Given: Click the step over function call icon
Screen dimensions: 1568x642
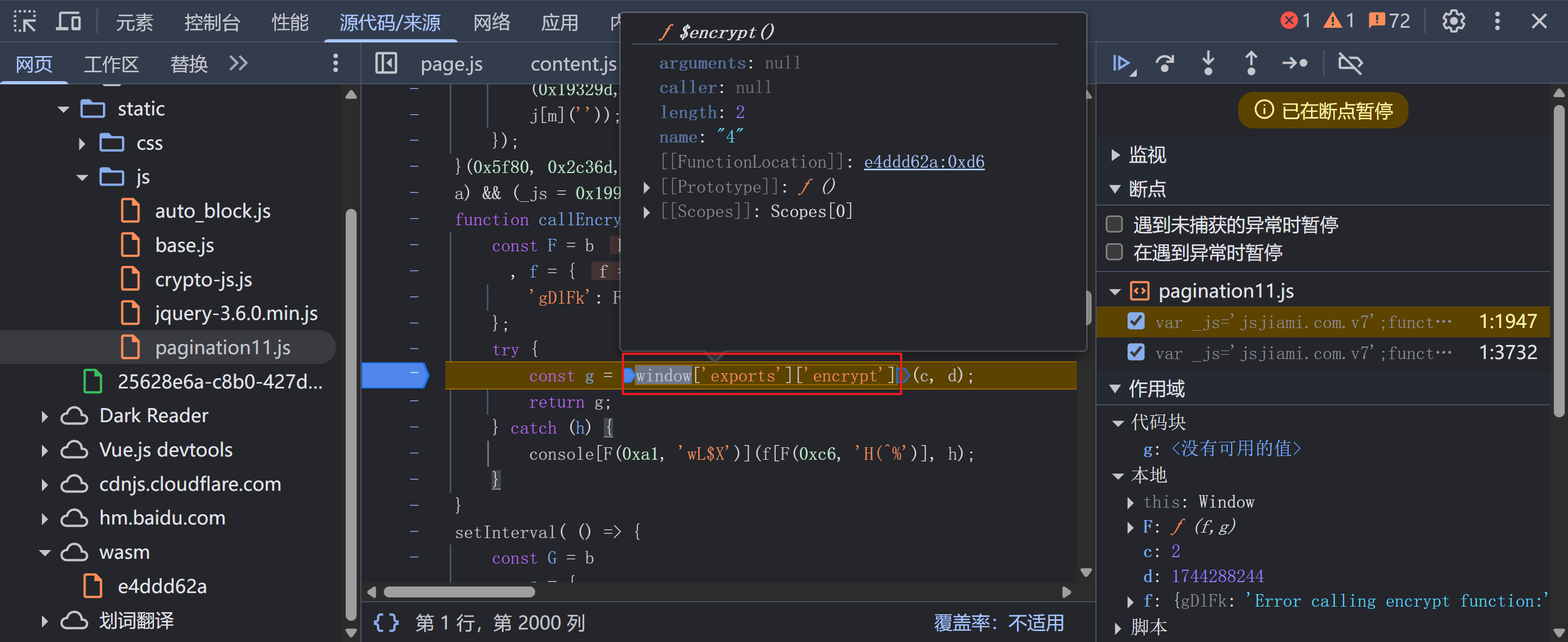Looking at the screenshot, I should pos(1165,63).
